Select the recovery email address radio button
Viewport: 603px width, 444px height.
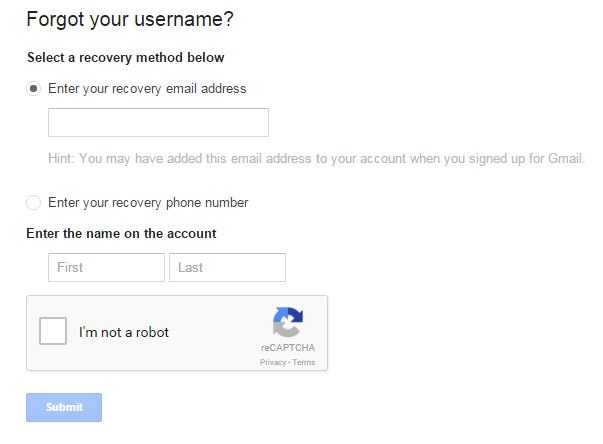pos(34,89)
